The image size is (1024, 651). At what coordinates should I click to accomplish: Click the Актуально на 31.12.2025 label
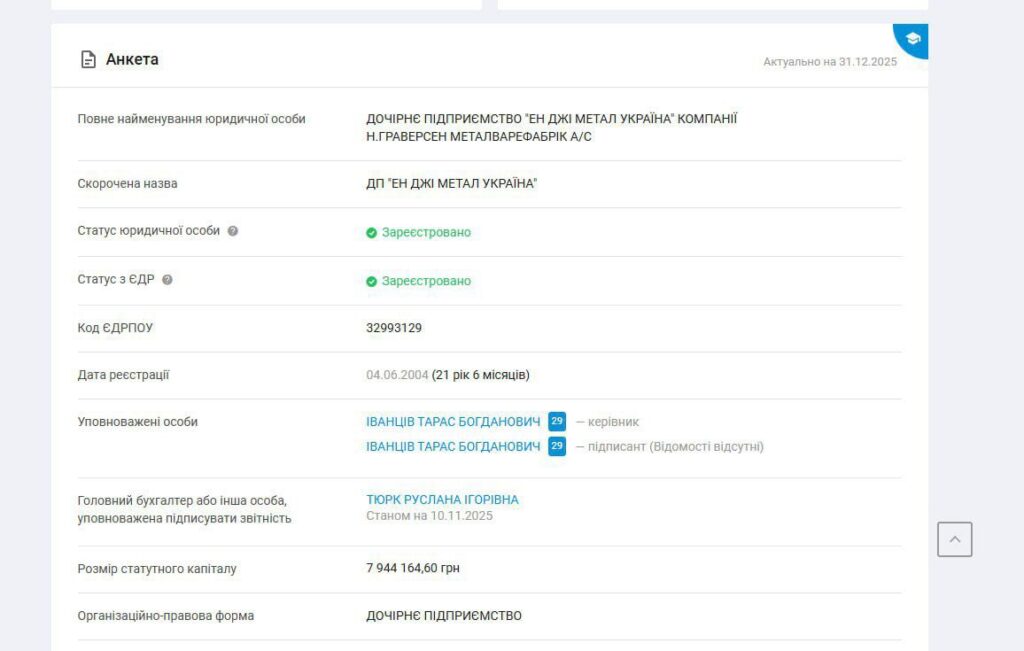830,62
